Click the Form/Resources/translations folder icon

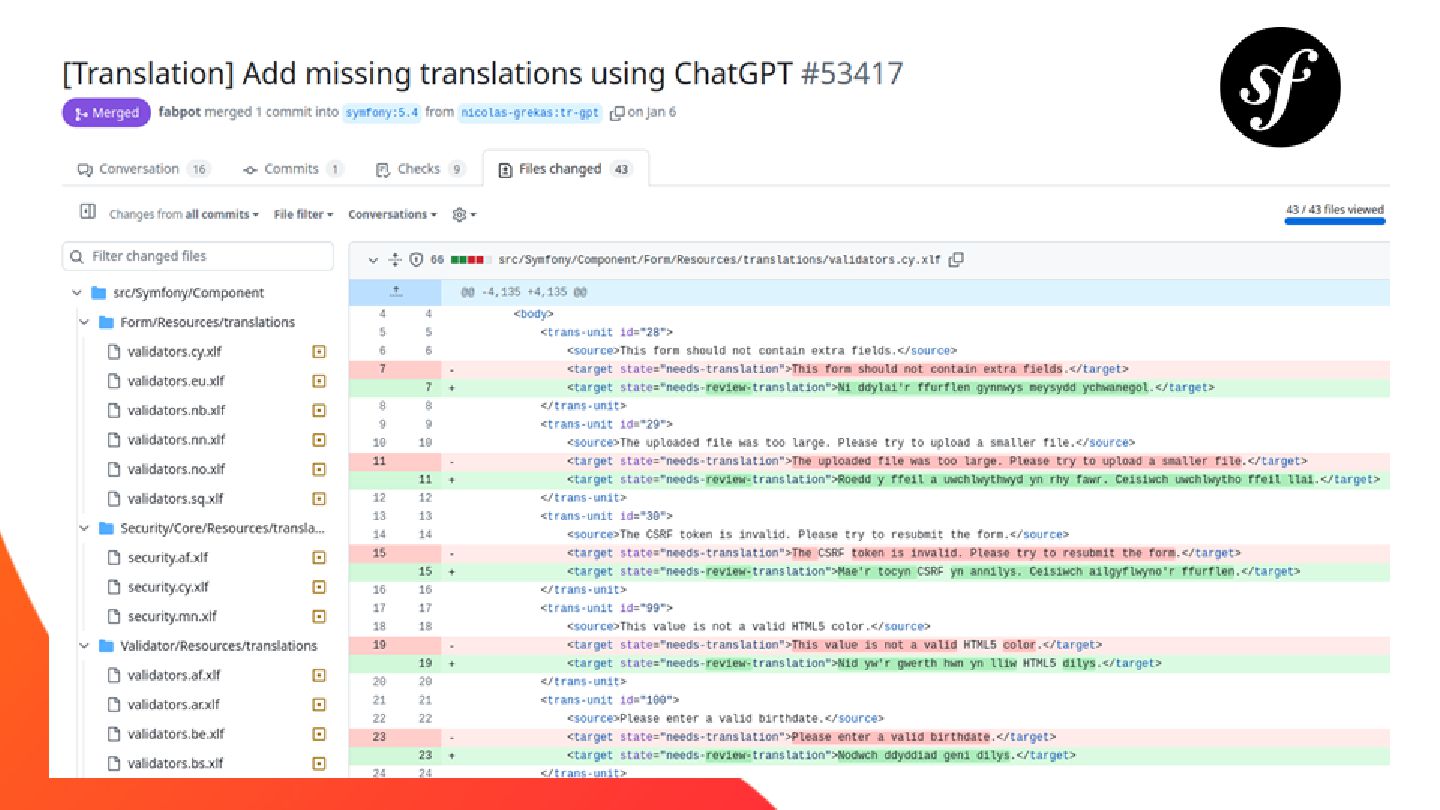point(106,322)
